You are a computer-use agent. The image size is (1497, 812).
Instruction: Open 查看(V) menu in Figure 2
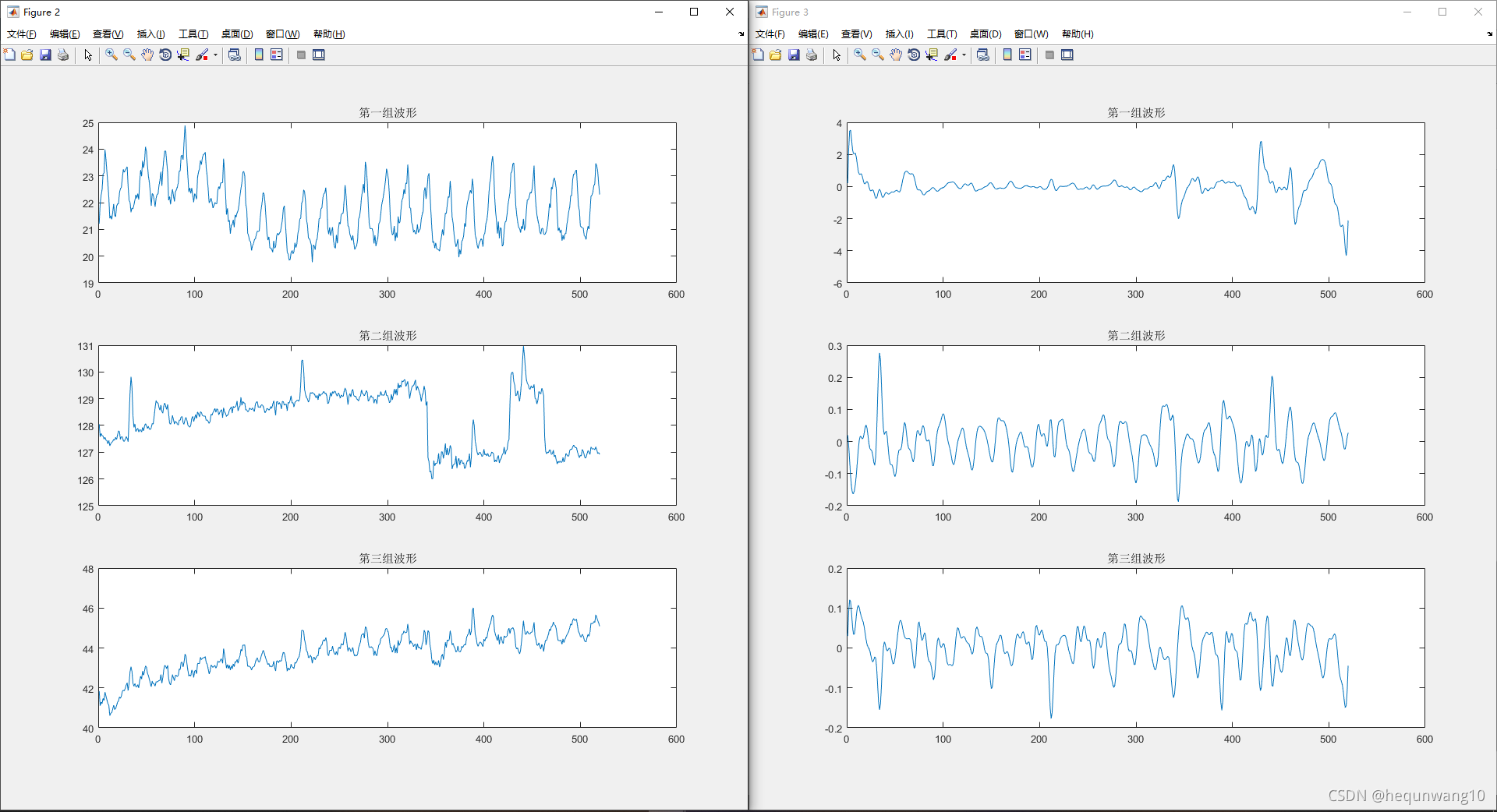pos(108,34)
